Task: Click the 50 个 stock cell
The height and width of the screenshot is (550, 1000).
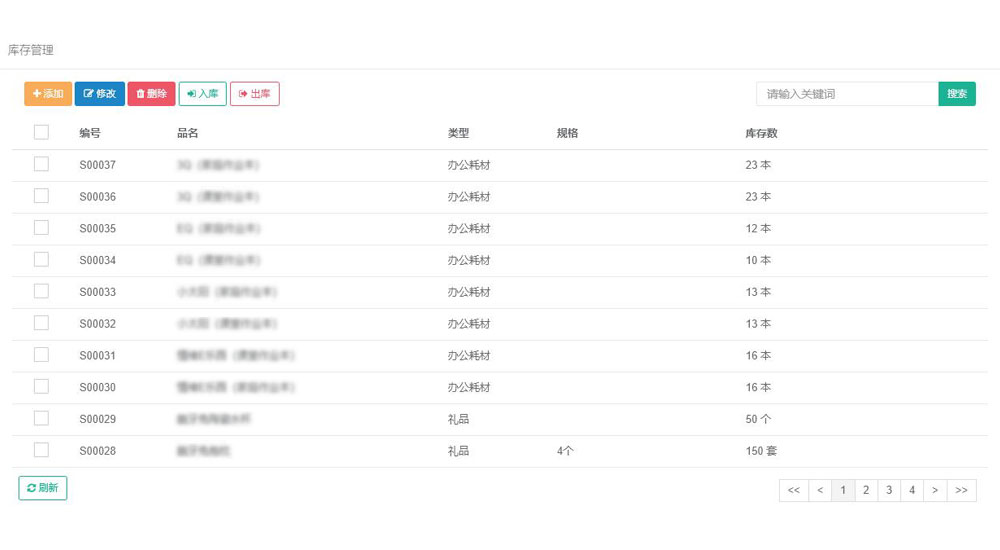Action: 758,419
